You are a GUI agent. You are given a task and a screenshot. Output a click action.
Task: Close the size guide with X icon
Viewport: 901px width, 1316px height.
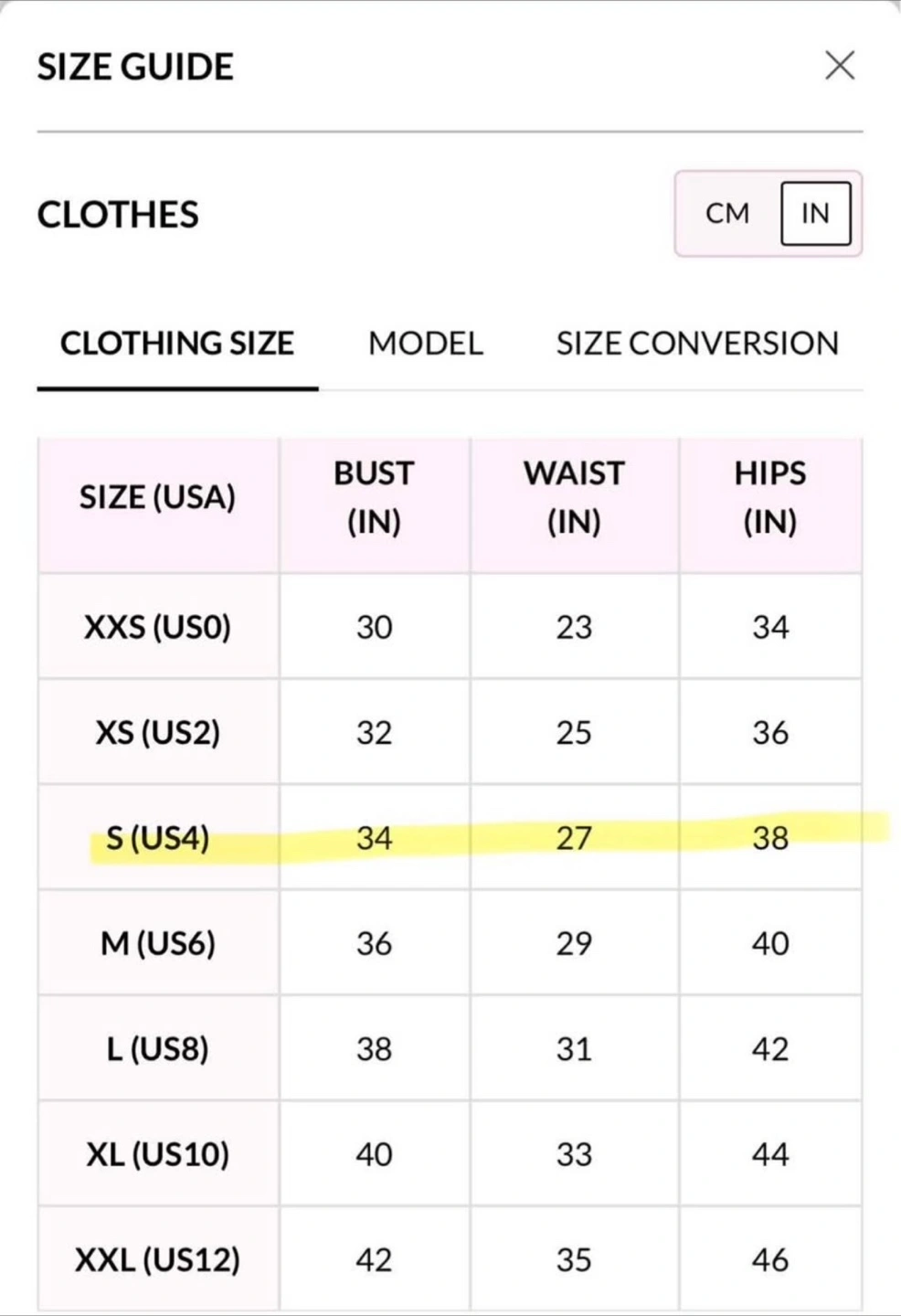point(840,66)
